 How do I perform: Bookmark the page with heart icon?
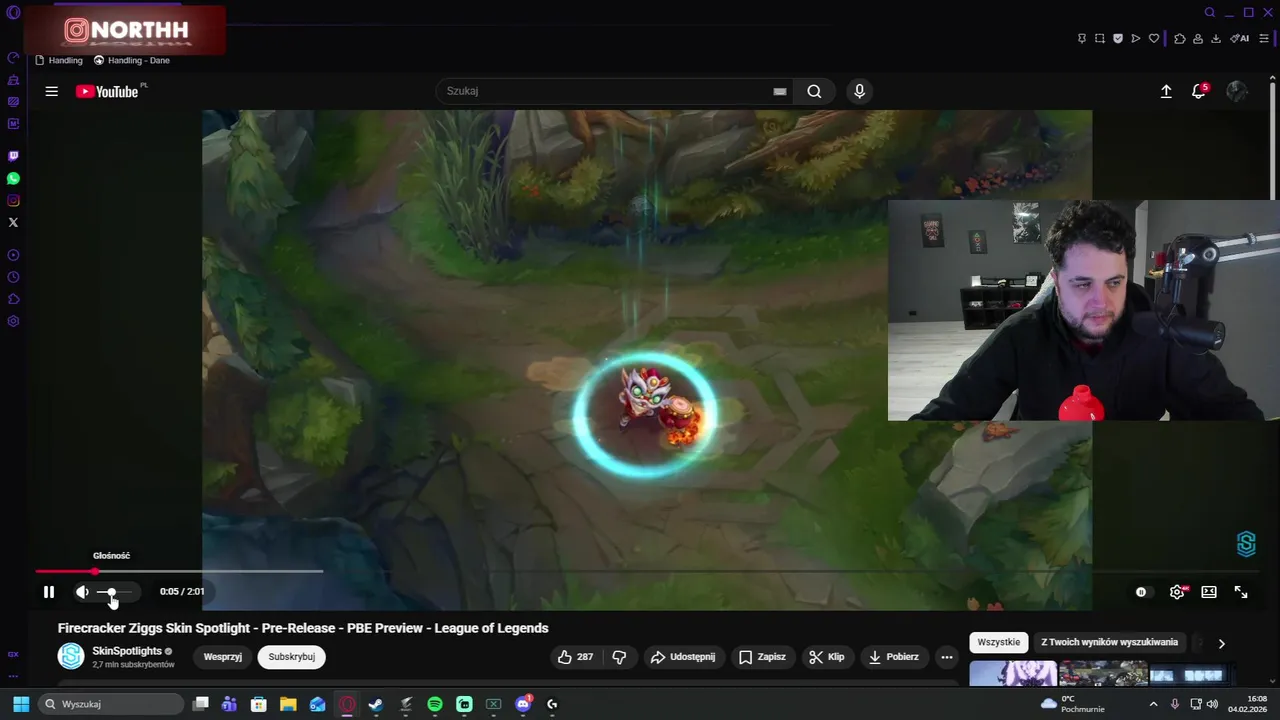1154,38
